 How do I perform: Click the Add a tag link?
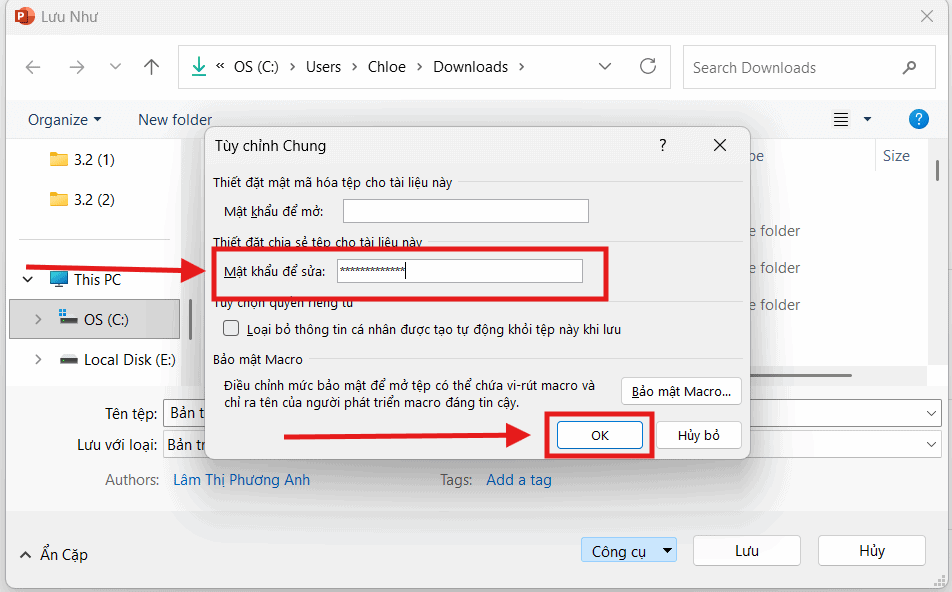coord(518,479)
